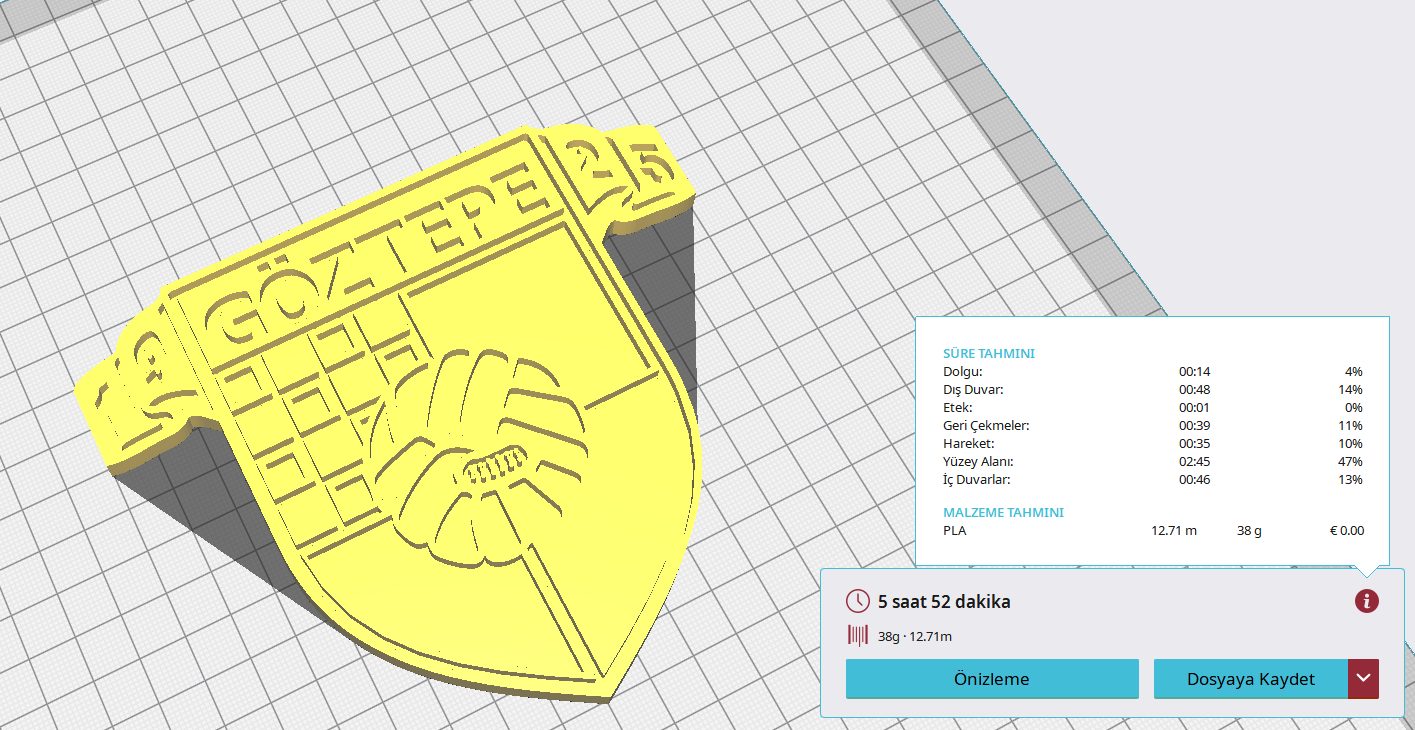The image size is (1415, 730).
Task: Click the "10%" percentage for Hareket
Action: [x=1351, y=444]
